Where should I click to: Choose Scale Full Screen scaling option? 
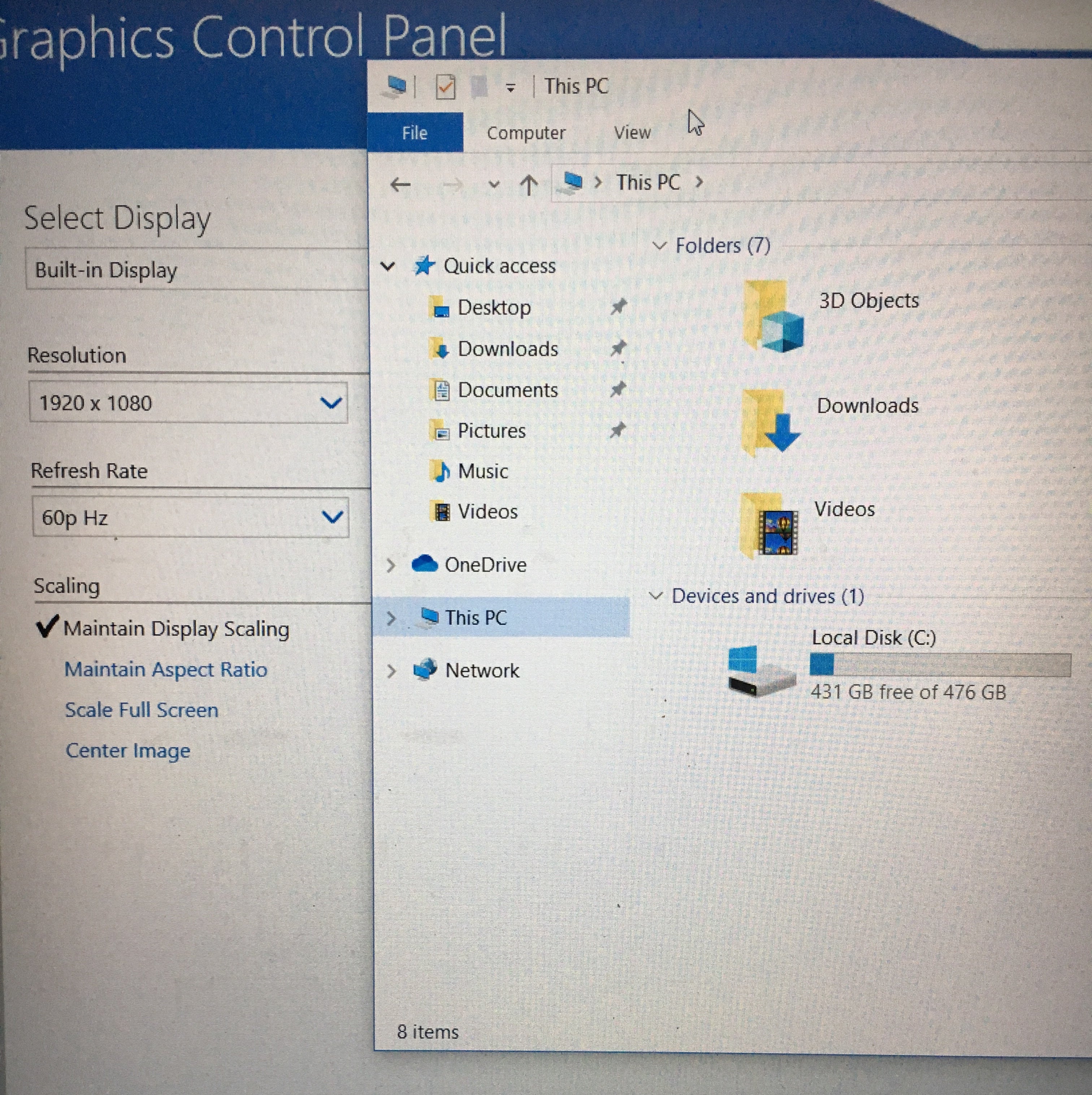click(x=142, y=710)
